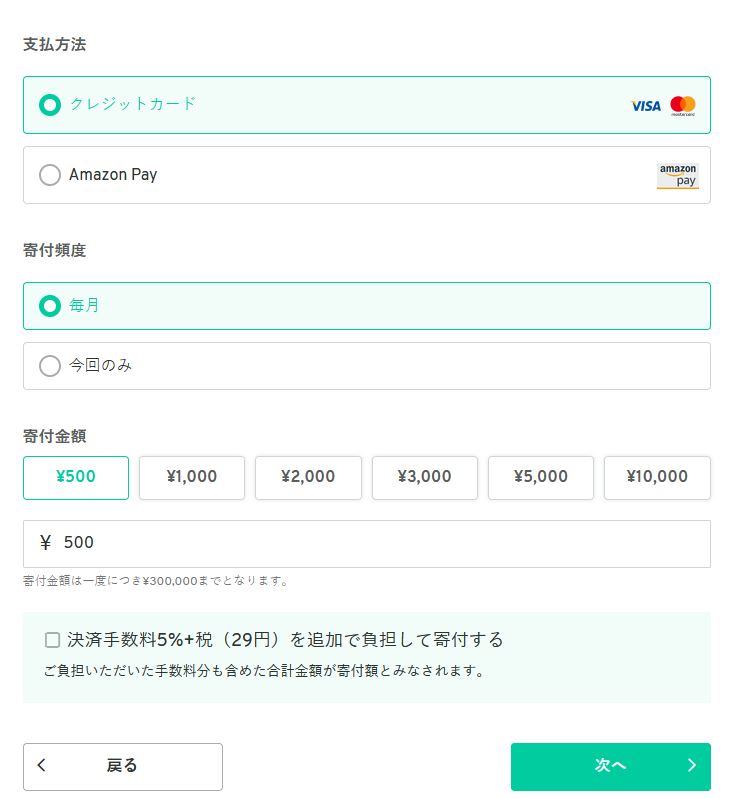Click the Mastercard logo icon
The height and width of the screenshot is (798, 743).
coord(683,105)
